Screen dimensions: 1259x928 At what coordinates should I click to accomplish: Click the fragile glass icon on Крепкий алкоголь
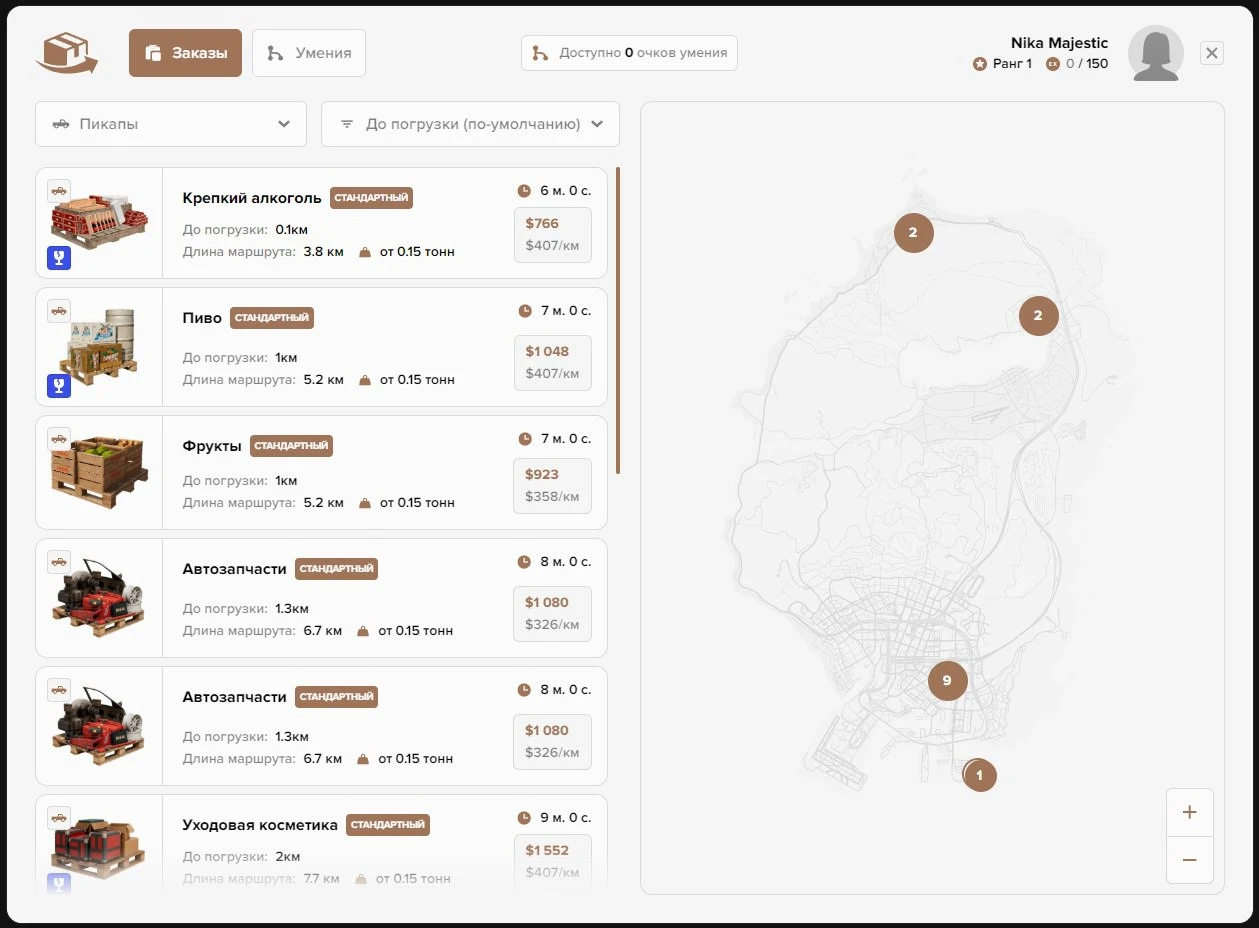tap(59, 259)
